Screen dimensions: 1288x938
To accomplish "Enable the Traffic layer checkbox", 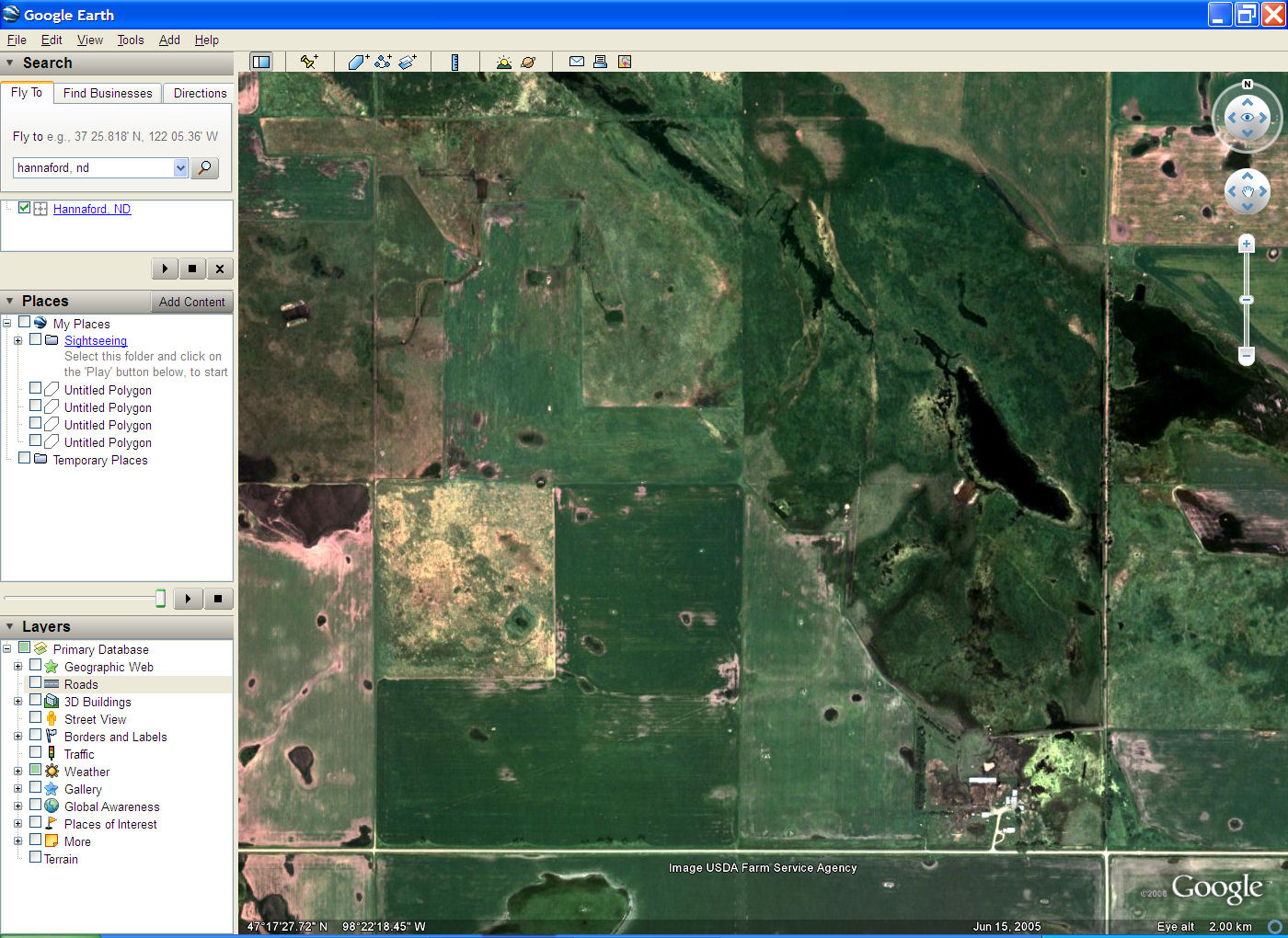I will 35,752.
